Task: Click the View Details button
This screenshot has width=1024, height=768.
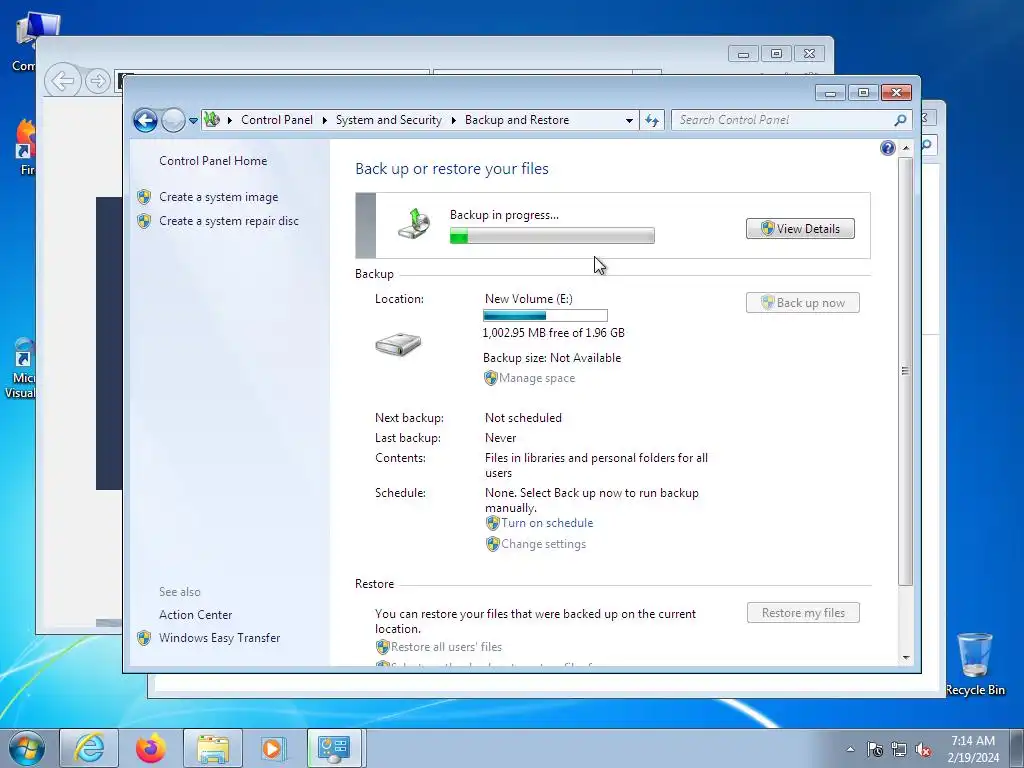Action: pyautogui.click(x=800, y=229)
